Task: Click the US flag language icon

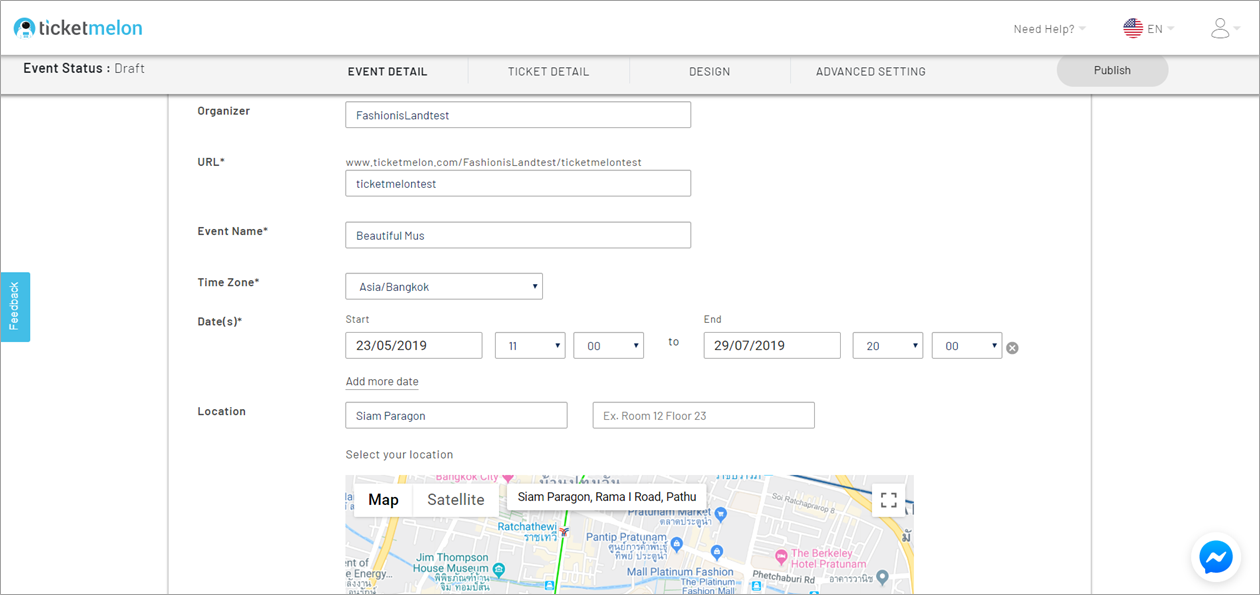Action: (x=1133, y=28)
